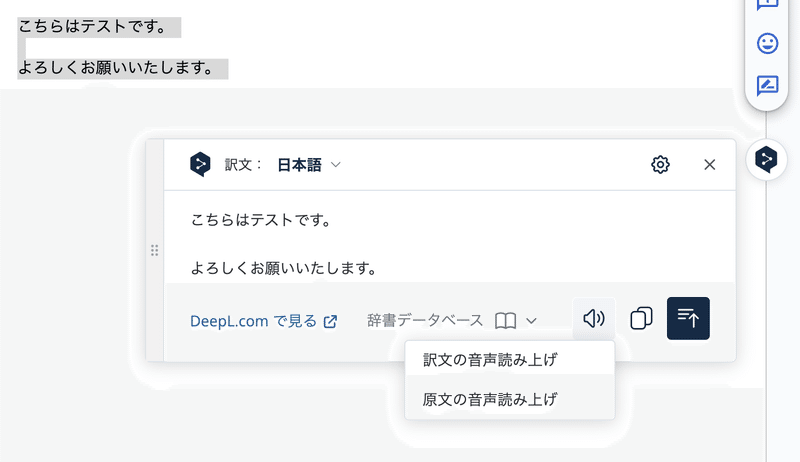
Task: Click the add comment icon at top
Action: 767,4
